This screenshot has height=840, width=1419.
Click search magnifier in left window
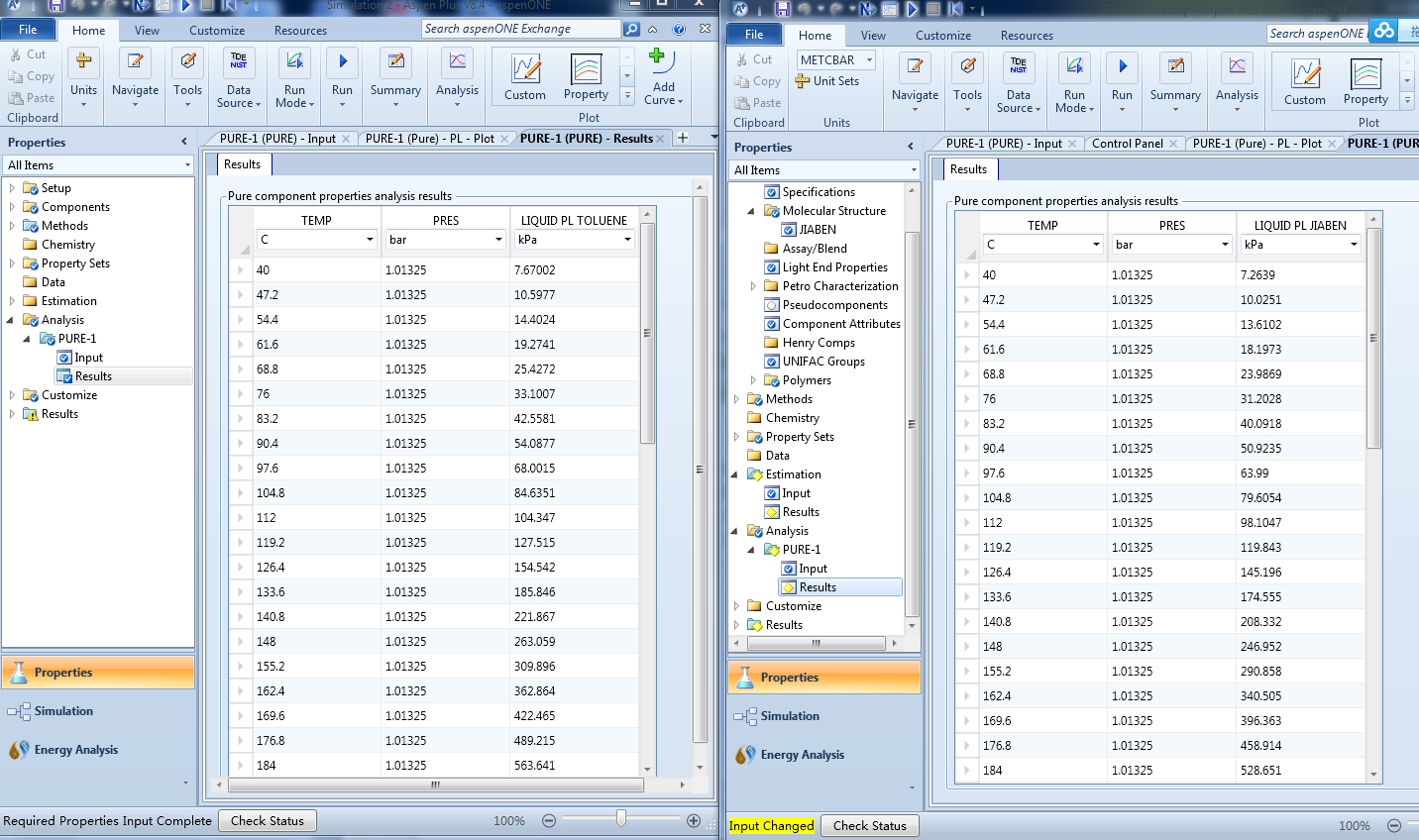coord(631,29)
